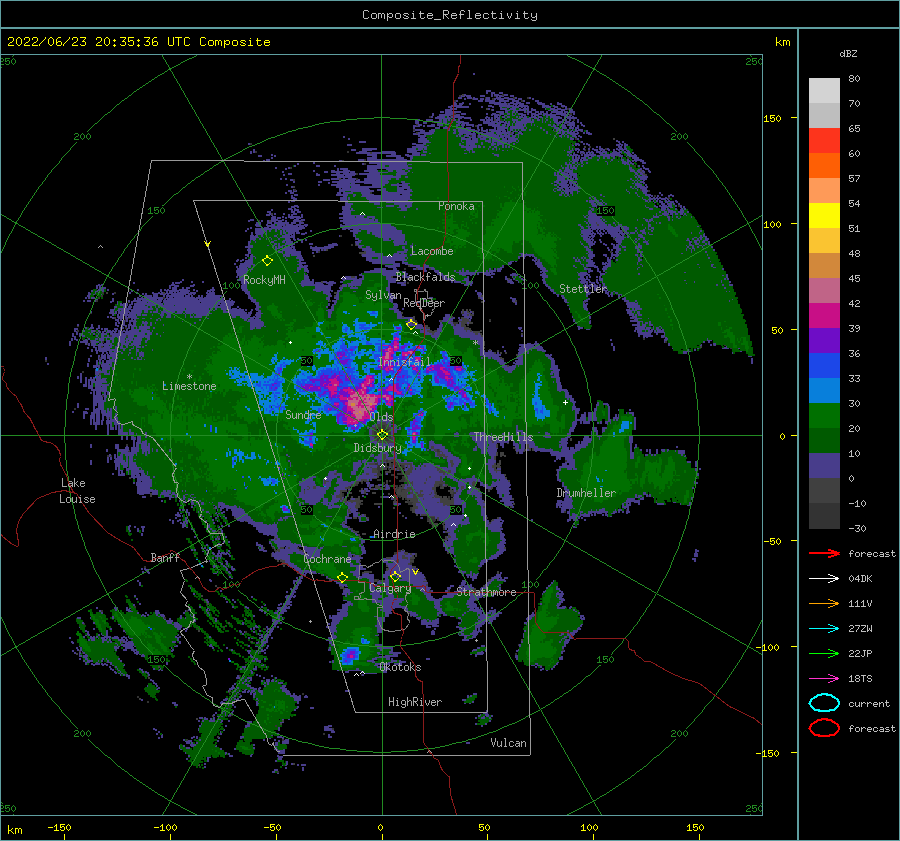Viewport: 900px width, 841px height.
Task: Click the Sylvan label
Action: 383,295
